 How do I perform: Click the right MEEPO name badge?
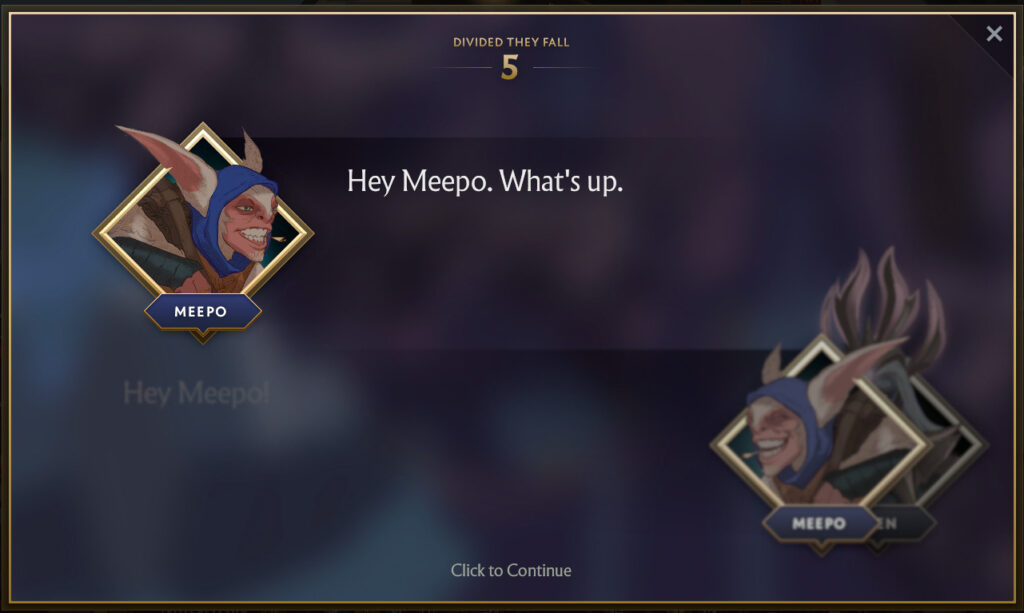(819, 524)
